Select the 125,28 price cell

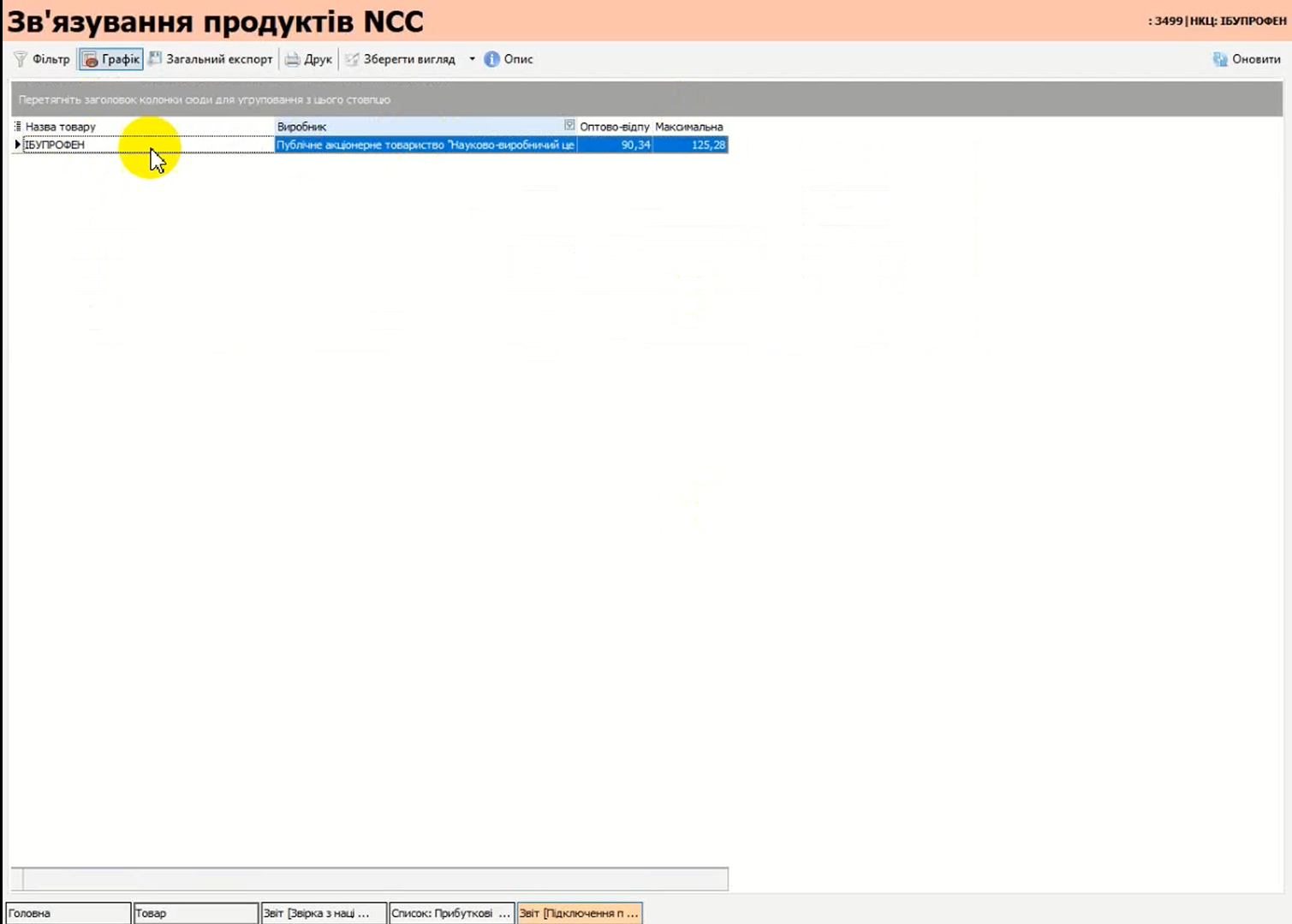click(x=691, y=146)
